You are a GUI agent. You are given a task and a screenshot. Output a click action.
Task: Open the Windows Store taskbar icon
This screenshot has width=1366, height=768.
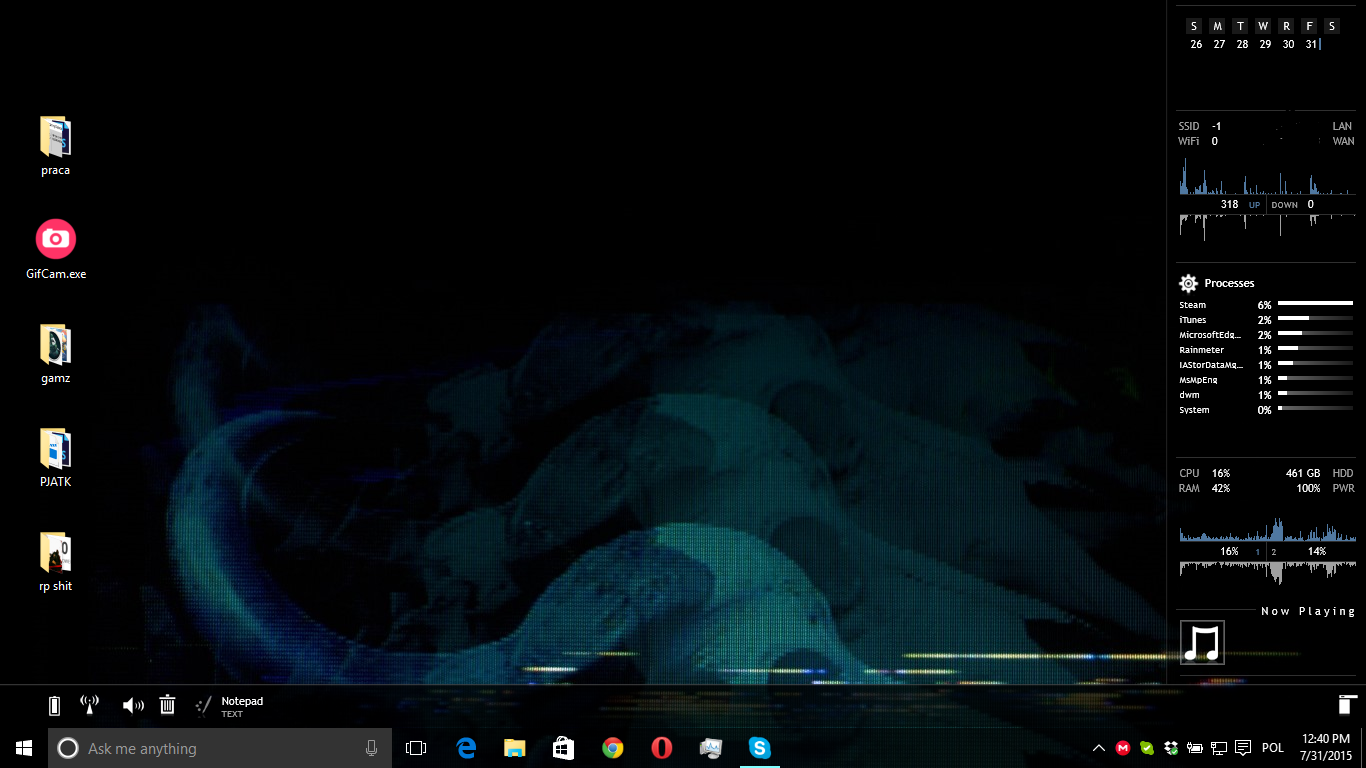(x=564, y=748)
